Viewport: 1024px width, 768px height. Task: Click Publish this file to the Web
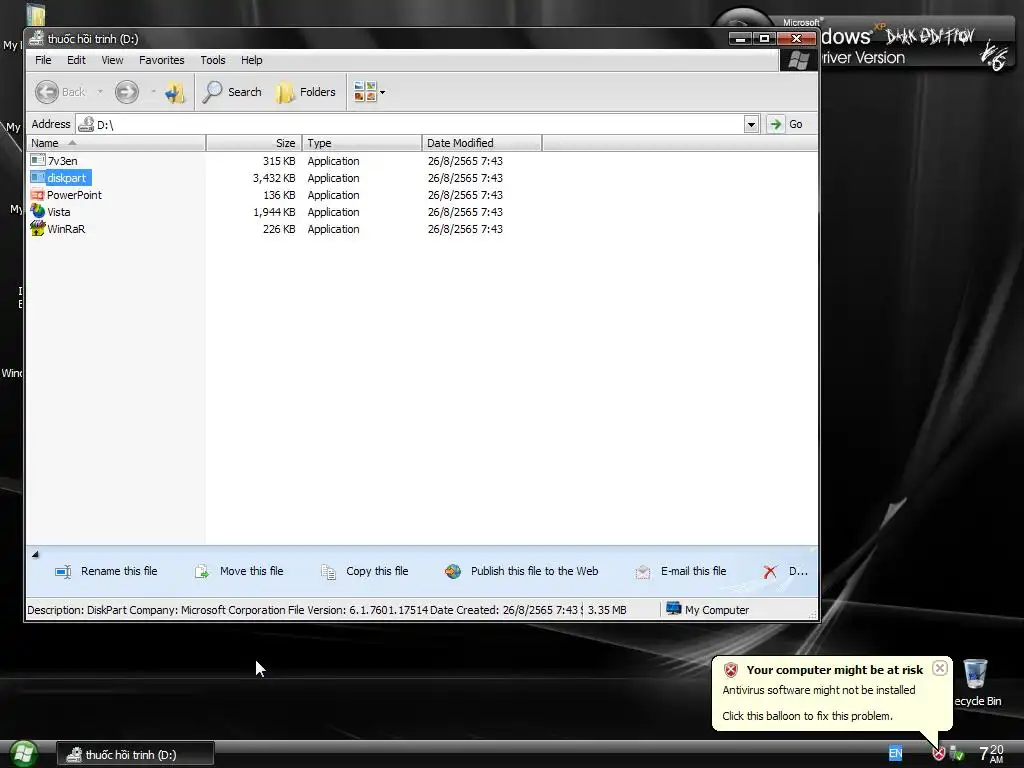[x=534, y=571]
